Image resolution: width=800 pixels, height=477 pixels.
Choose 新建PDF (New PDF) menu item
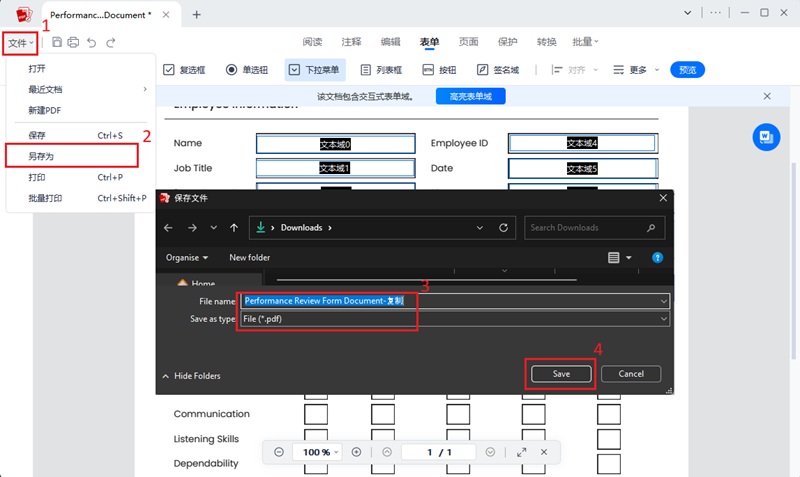pos(81,110)
